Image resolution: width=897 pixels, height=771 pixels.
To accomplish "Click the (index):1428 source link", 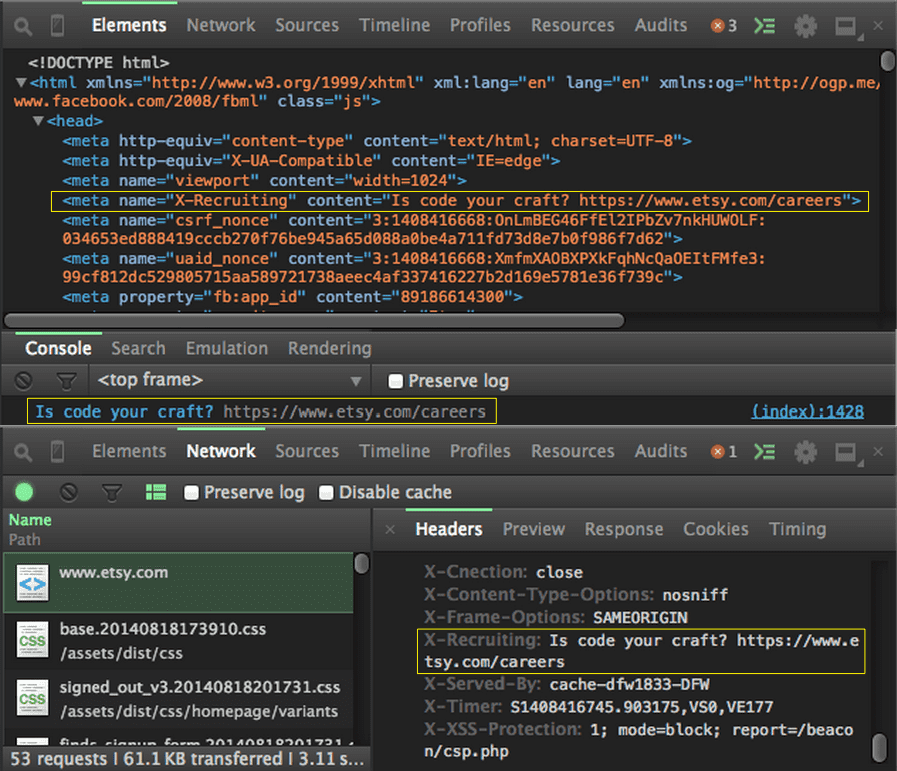I will (807, 411).
